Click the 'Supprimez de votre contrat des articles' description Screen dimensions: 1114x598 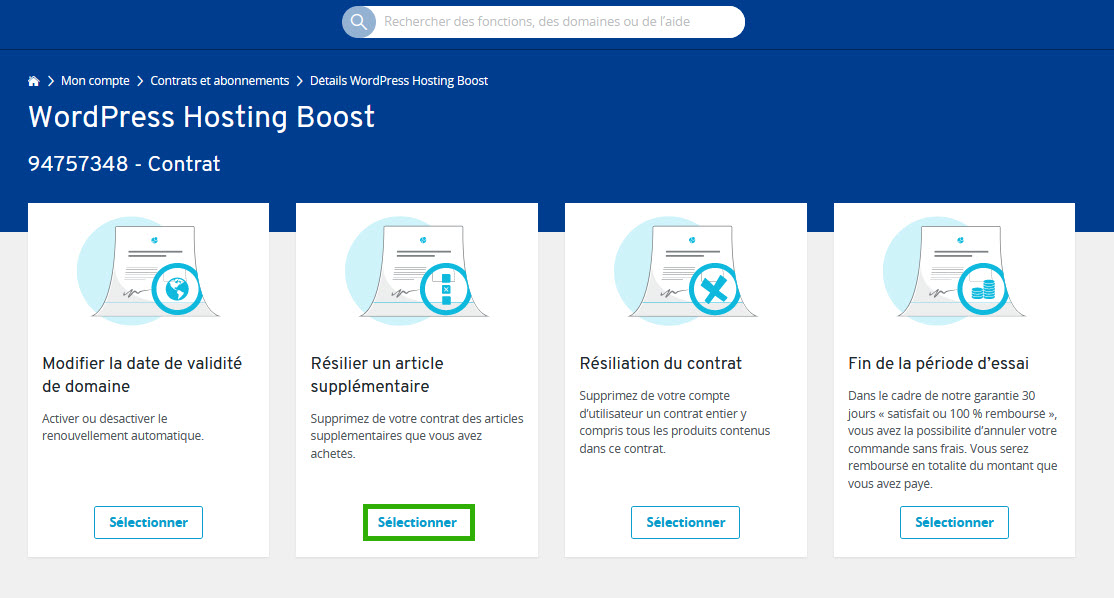(417, 436)
